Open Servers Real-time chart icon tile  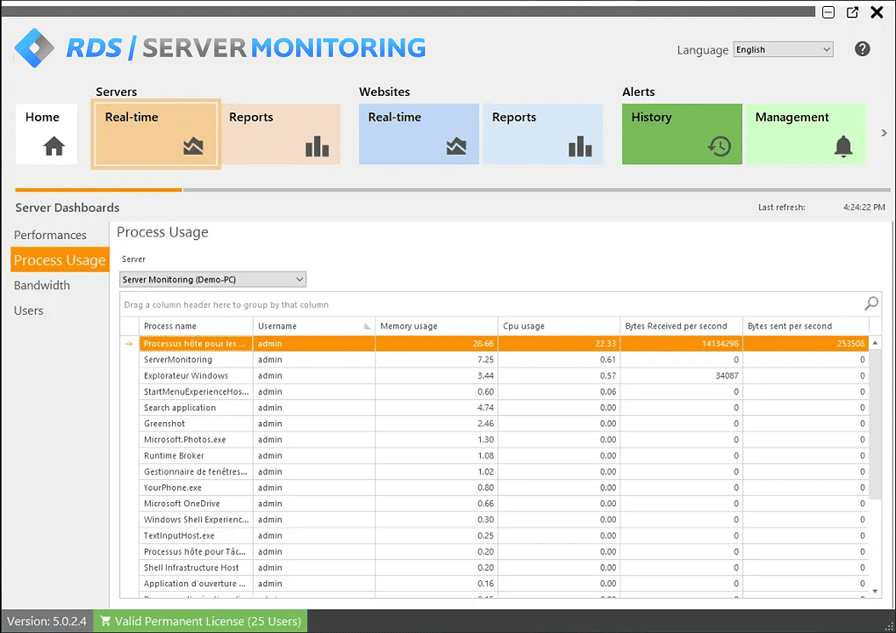click(193, 147)
